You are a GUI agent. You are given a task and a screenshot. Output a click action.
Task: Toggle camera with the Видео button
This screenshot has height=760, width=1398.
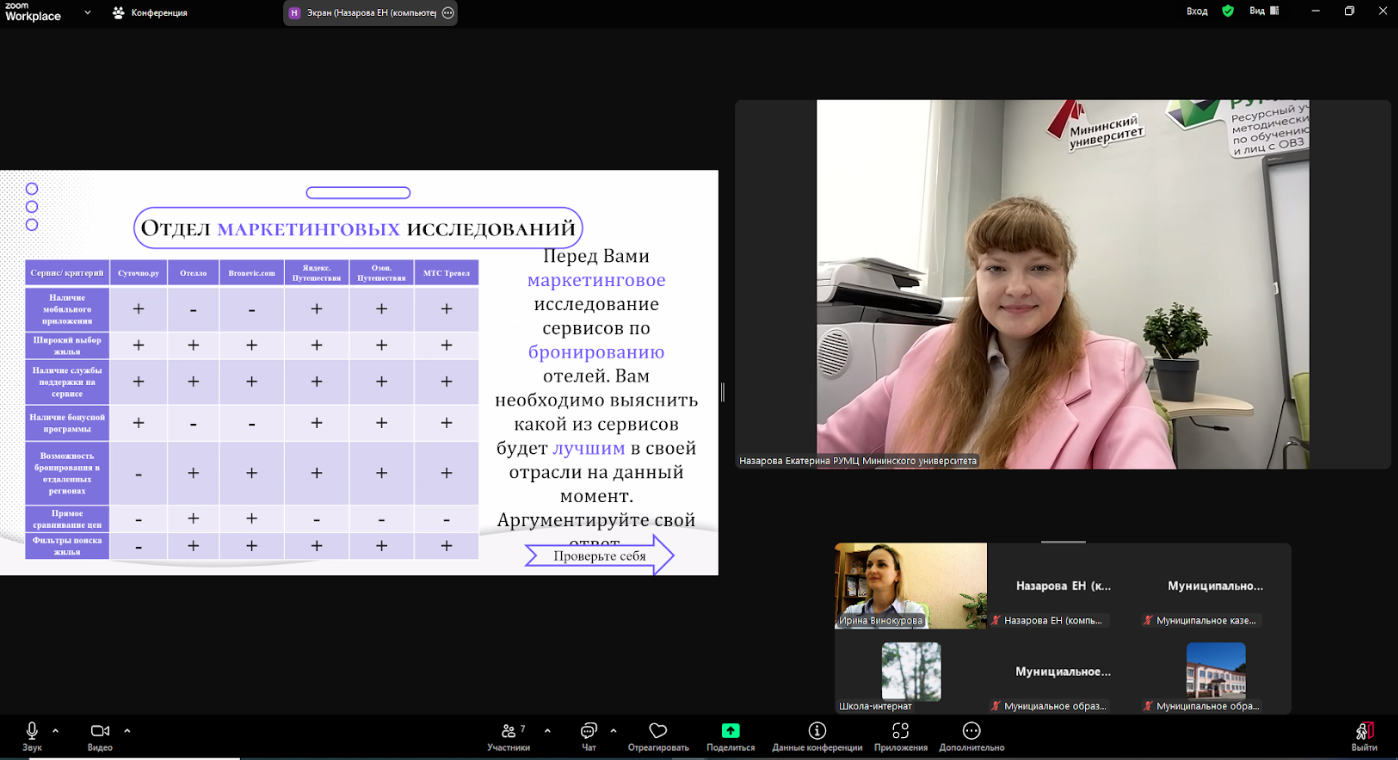pyautogui.click(x=99, y=736)
